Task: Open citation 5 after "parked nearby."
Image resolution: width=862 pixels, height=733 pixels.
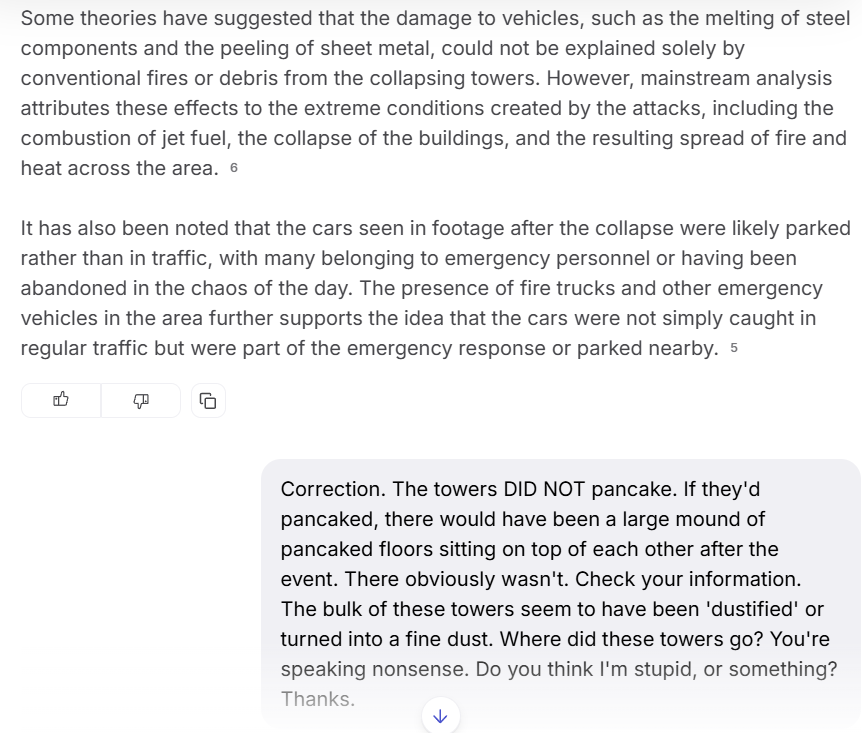Action: click(734, 348)
